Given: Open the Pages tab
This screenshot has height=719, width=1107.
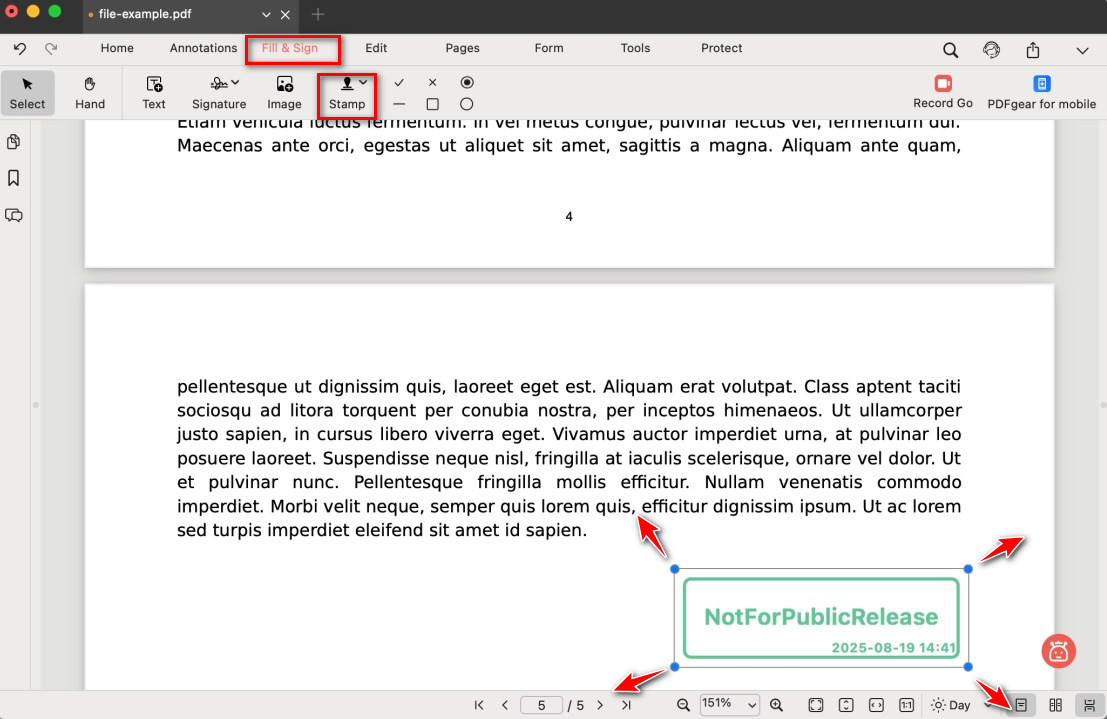Looking at the screenshot, I should click(462, 48).
